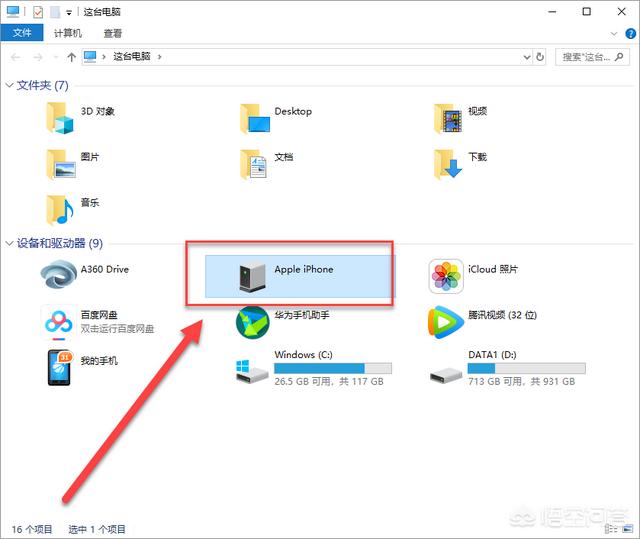Click the Windows (C:) label text

coord(303,355)
